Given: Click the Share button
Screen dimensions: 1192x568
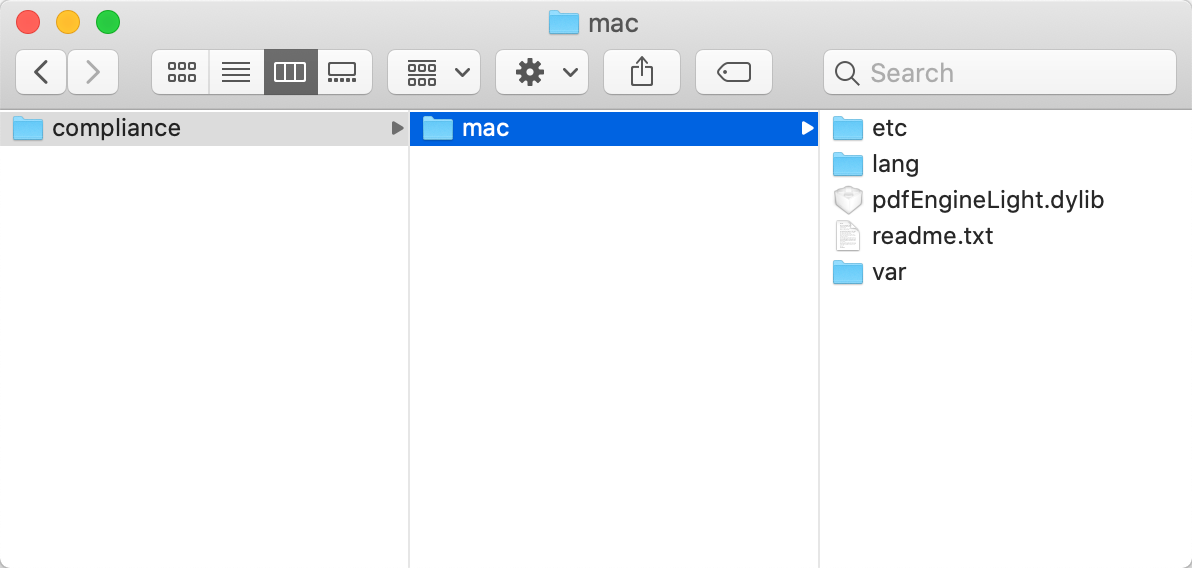Looking at the screenshot, I should point(642,72).
